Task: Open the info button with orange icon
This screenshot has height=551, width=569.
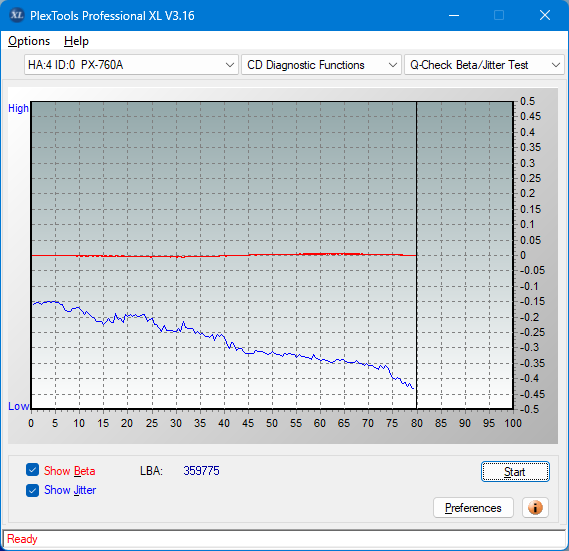Action: pos(535,507)
